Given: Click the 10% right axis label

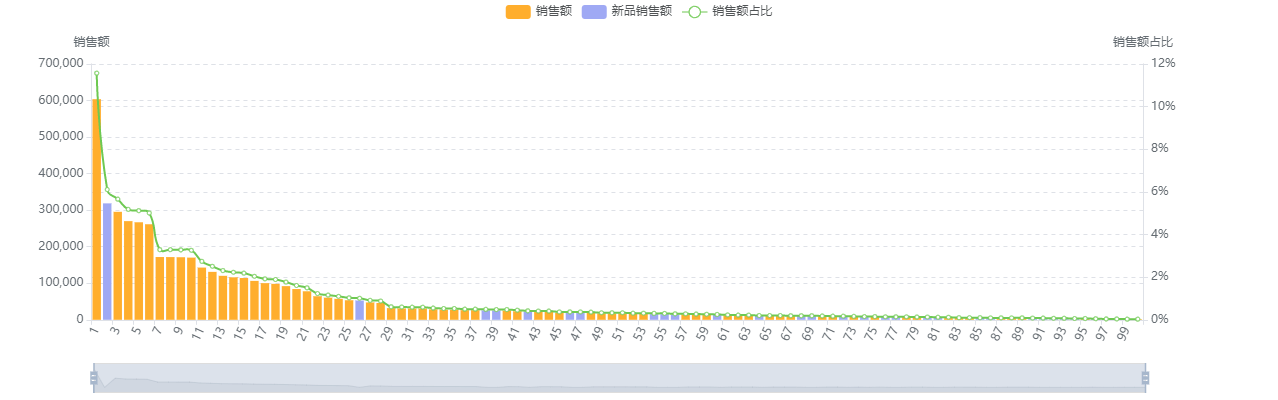Looking at the screenshot, I should click(x=1163, y=106).
